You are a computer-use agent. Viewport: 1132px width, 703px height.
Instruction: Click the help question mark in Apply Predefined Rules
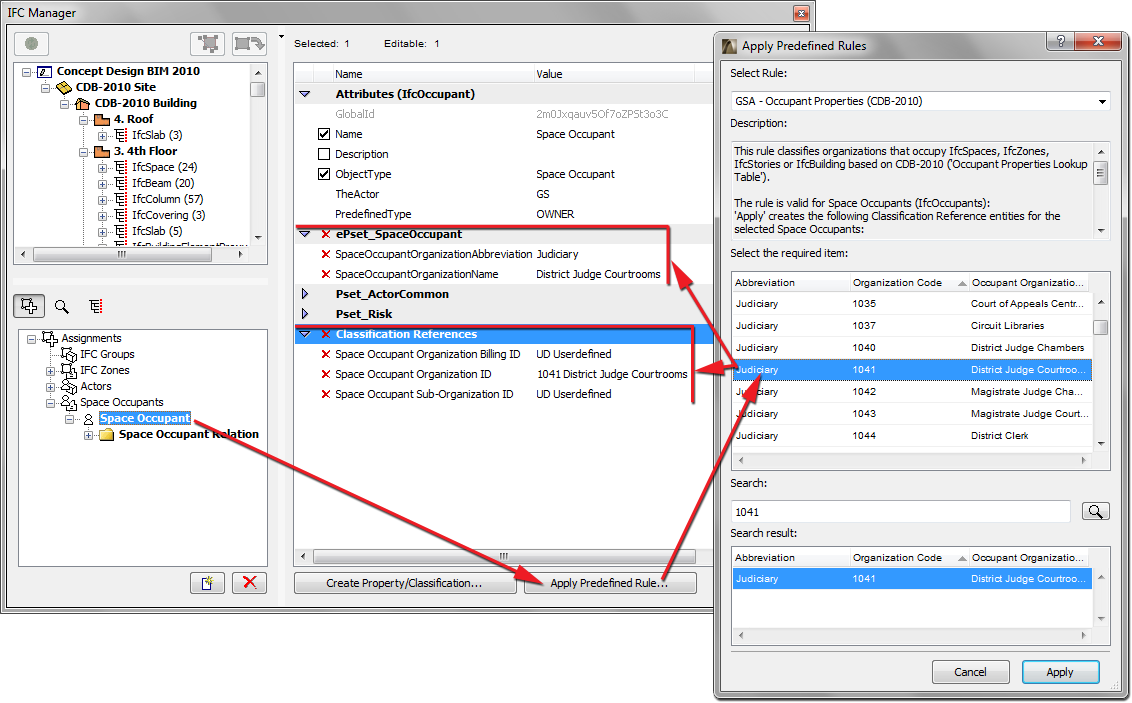point(1060,42)
